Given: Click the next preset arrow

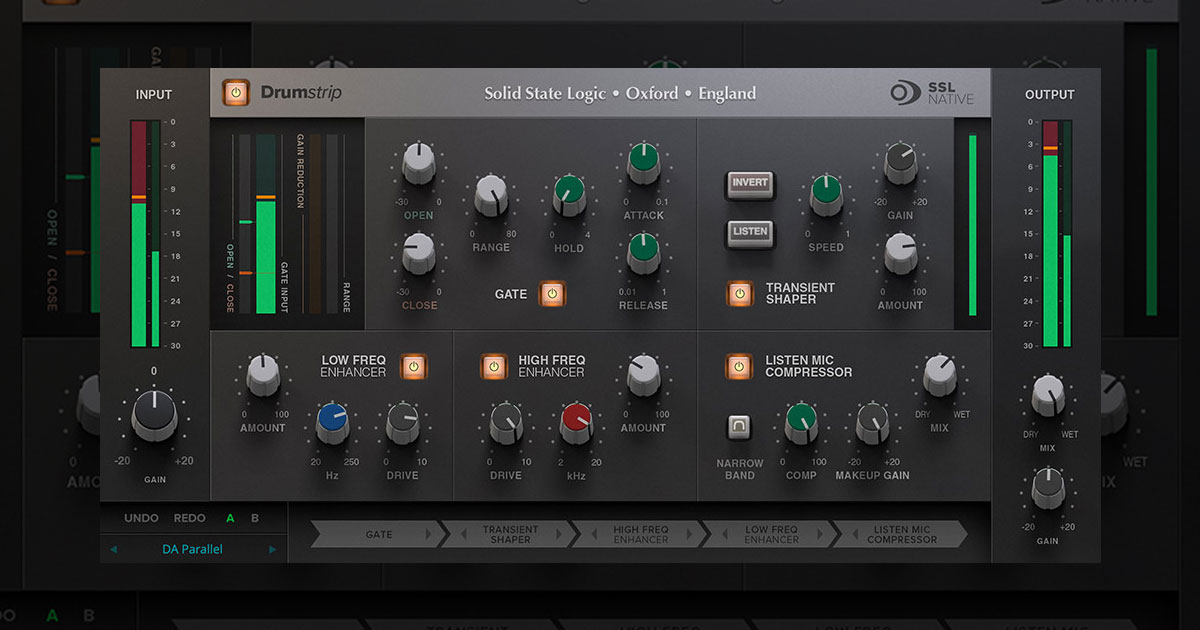Looking at the screenshot, I should click(272, 548).
